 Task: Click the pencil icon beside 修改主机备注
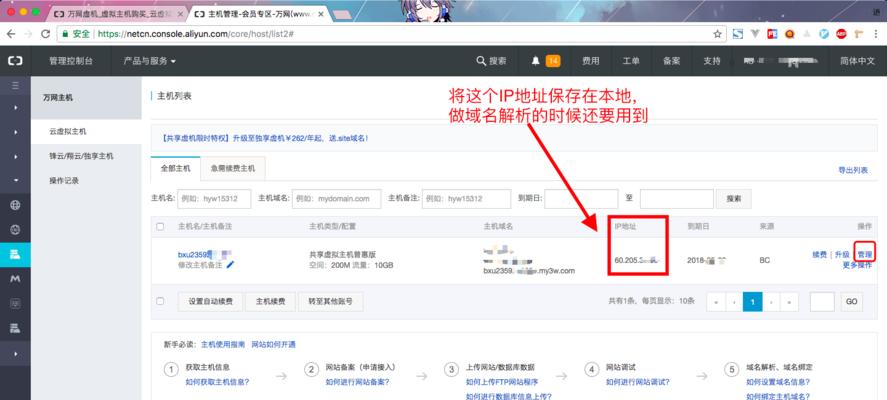(x=230, y=264)
